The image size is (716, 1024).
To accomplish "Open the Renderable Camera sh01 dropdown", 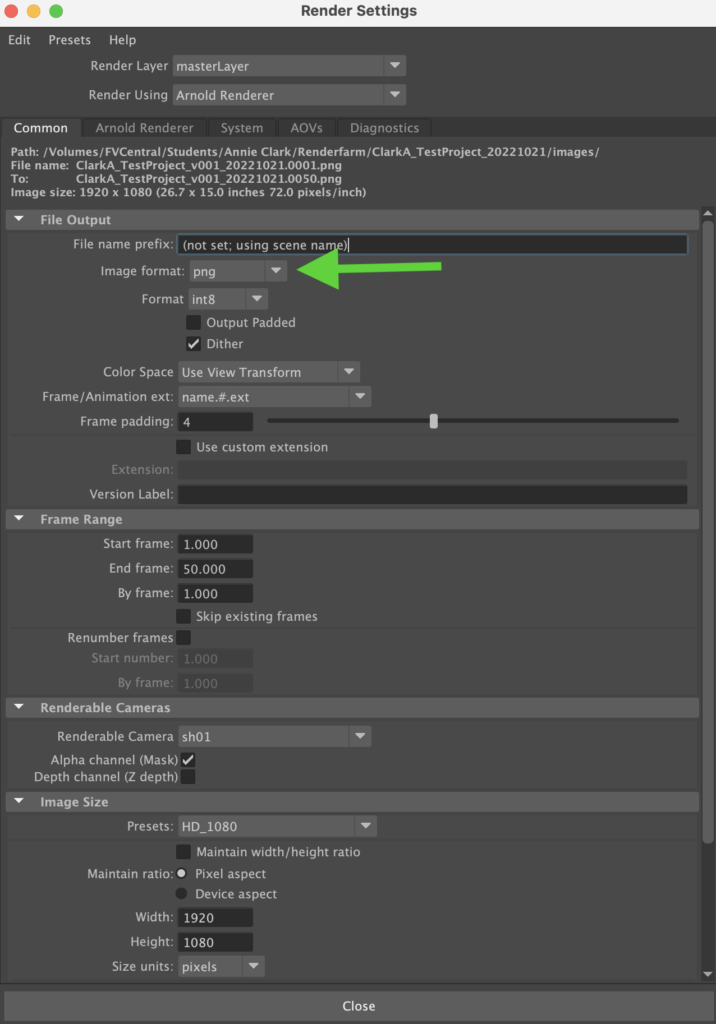I will (x=274, y=736).
